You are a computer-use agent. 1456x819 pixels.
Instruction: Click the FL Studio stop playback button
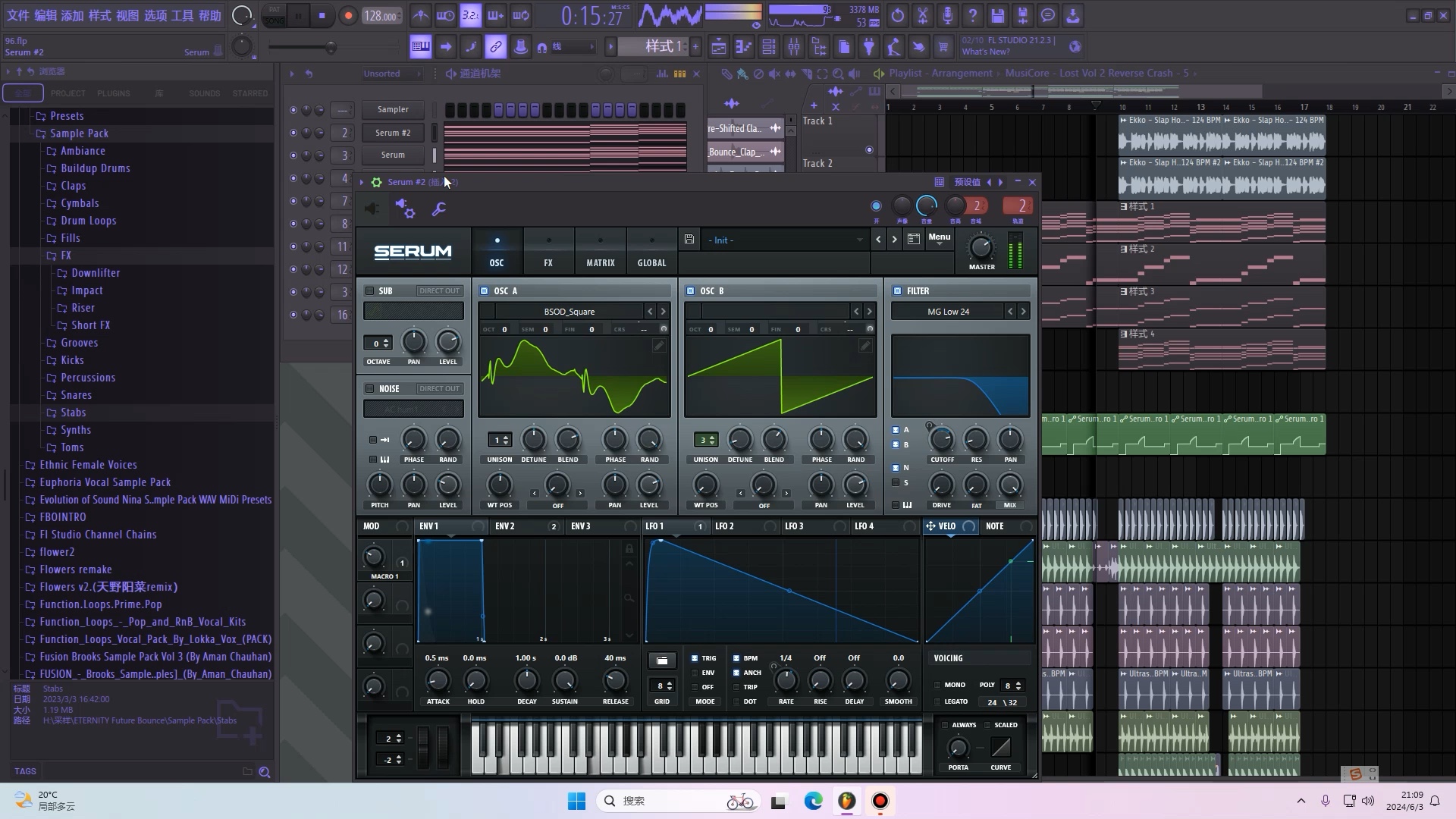pos(322,16)
